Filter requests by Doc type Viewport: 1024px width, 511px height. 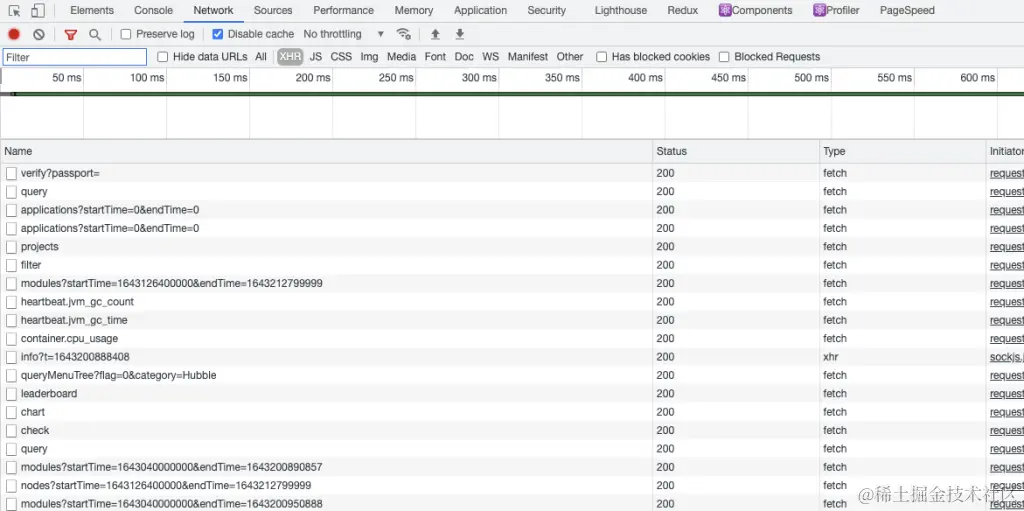[464, 57]
